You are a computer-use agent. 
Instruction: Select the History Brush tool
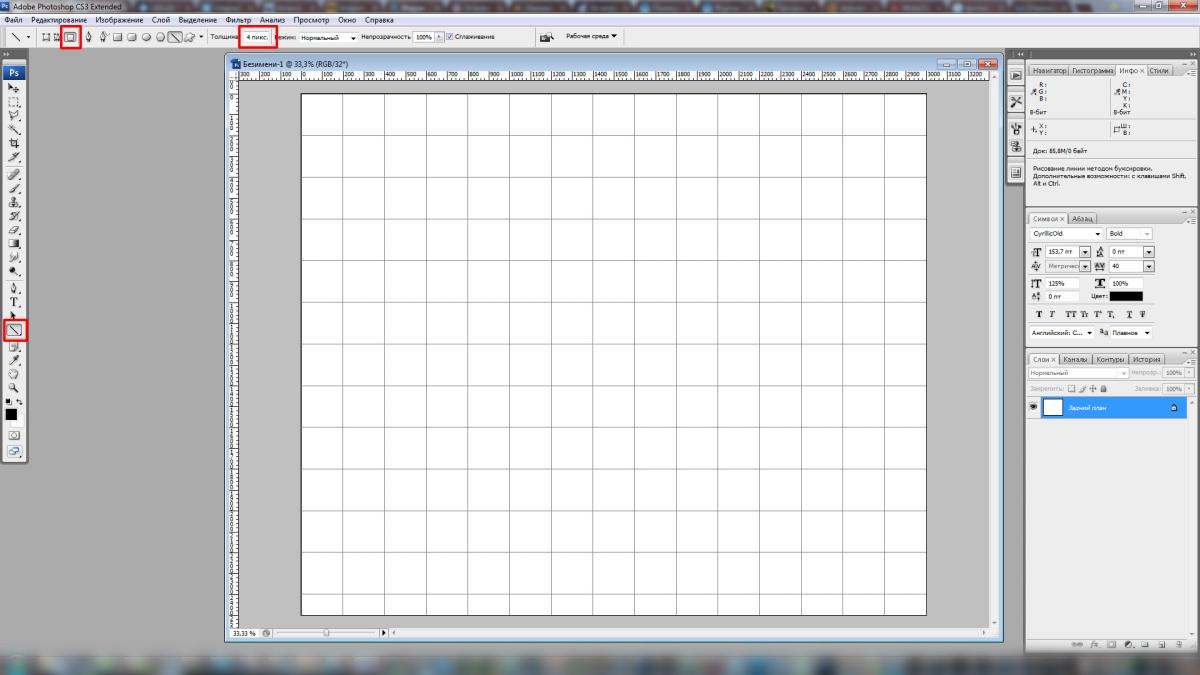(15, 216)
